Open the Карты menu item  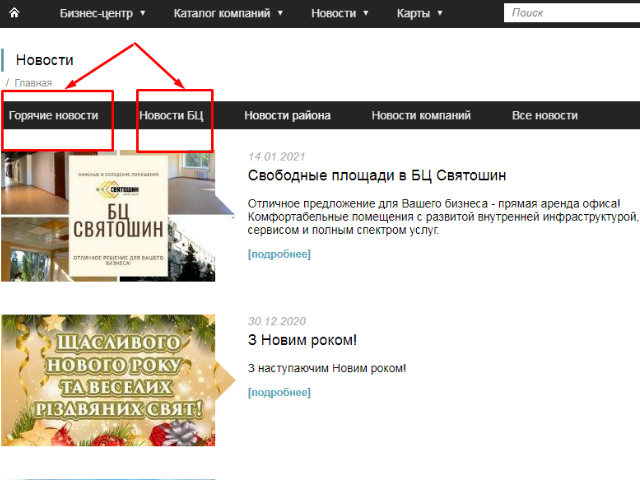(413, 13)
